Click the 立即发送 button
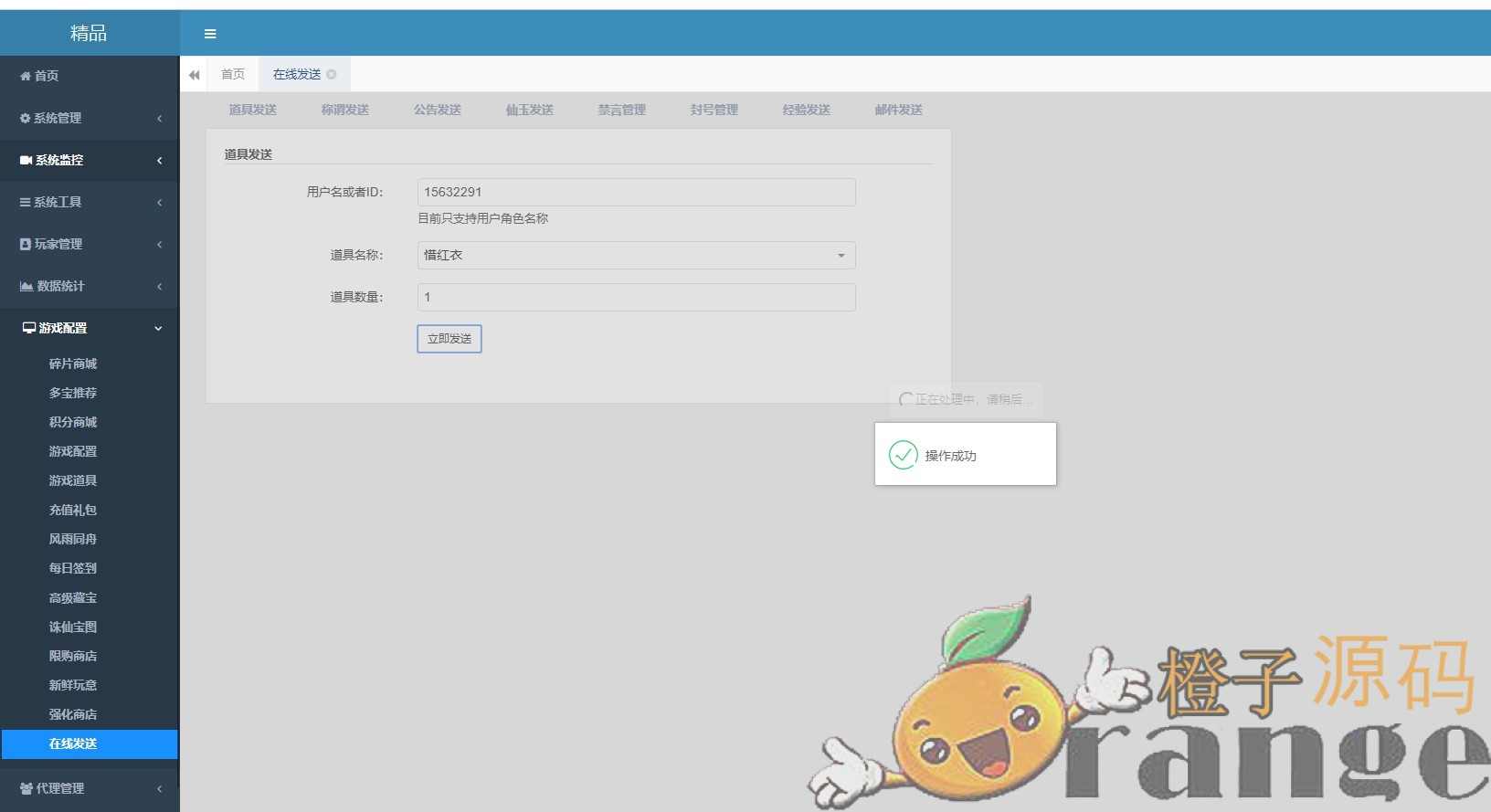Viewport: 1491px width, 812px height. click(449, 339)
